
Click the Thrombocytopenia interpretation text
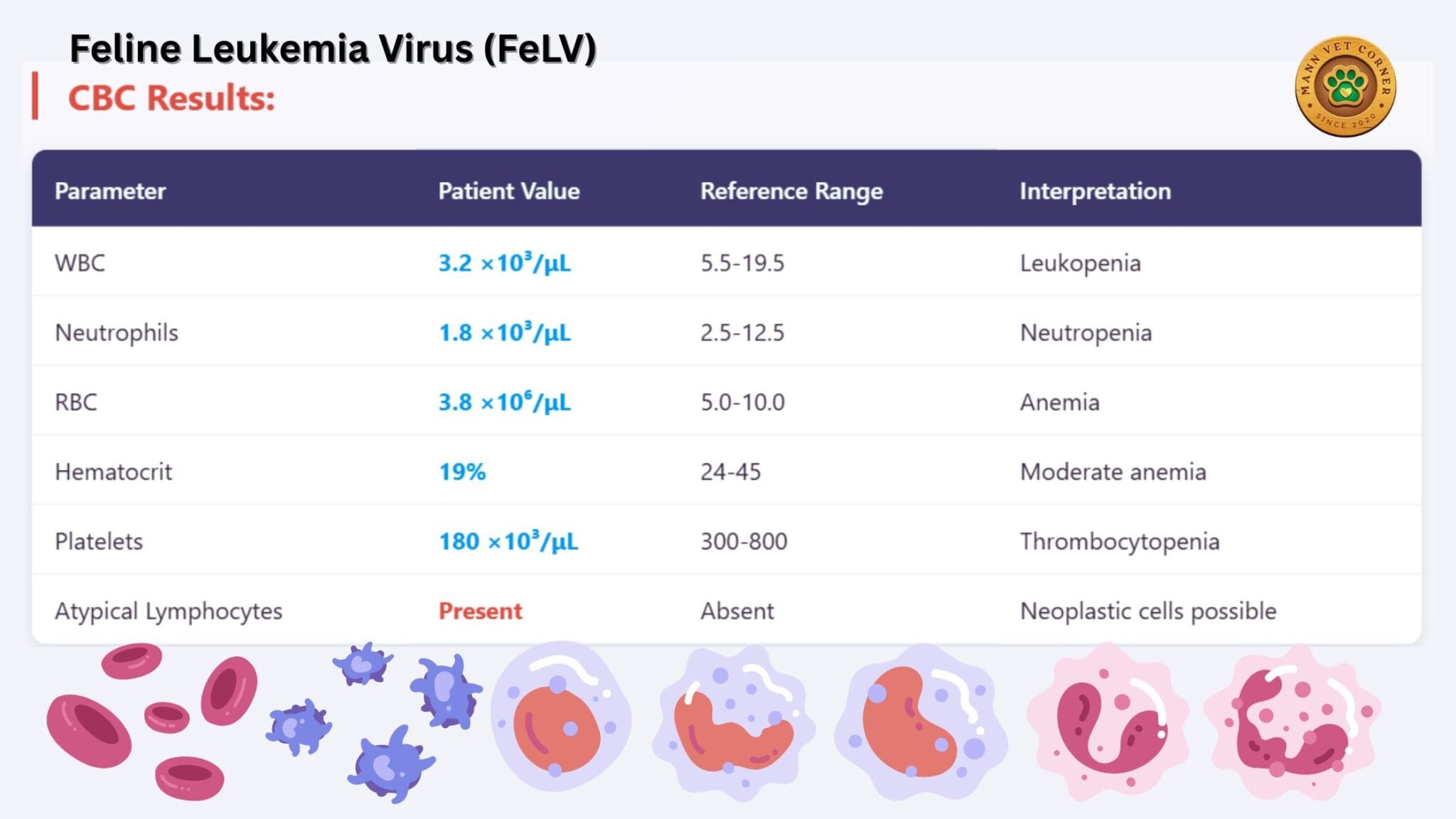point(1119,541)
